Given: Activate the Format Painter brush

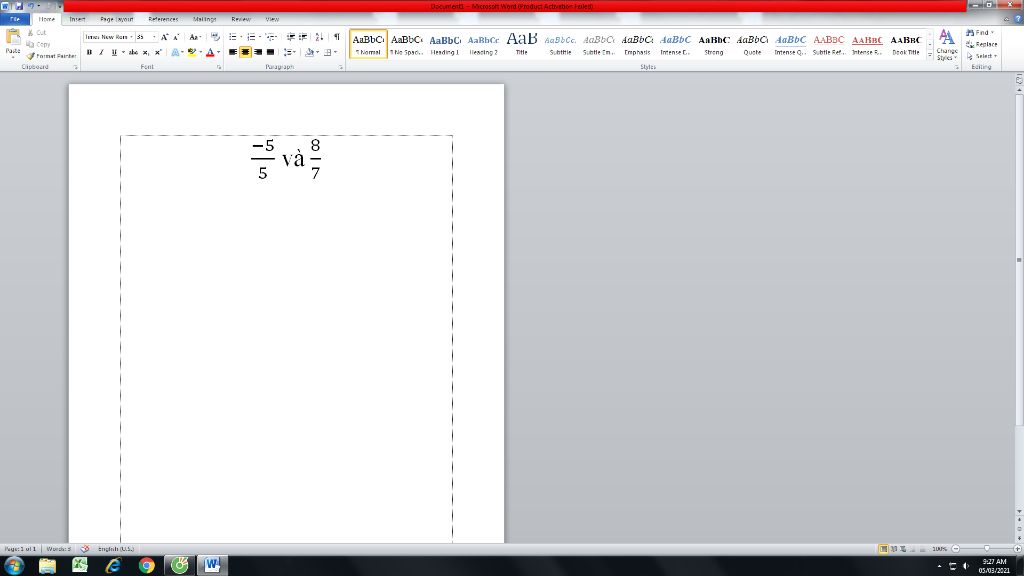Looking at the screenshot, I should 52,56.
